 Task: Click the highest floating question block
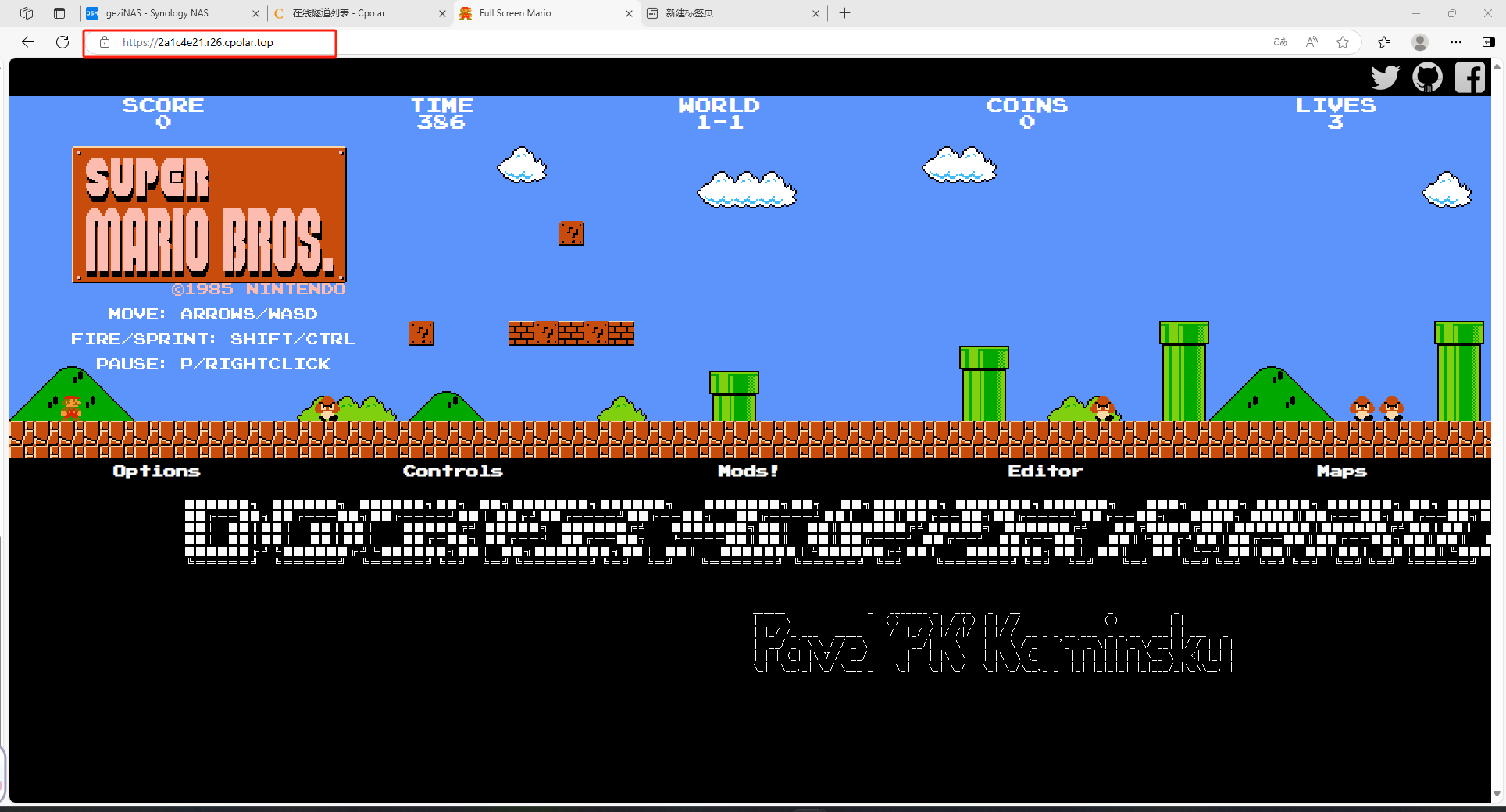[572, 233]
